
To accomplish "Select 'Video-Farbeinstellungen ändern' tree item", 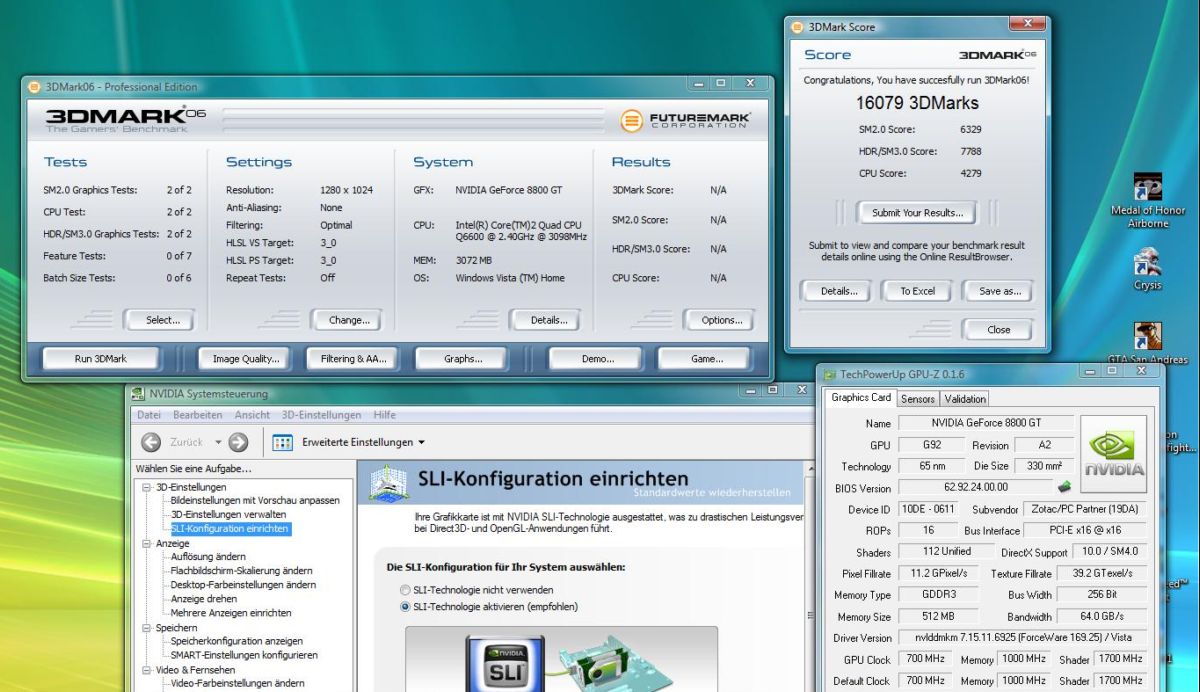I will click(x=237, y=684).
